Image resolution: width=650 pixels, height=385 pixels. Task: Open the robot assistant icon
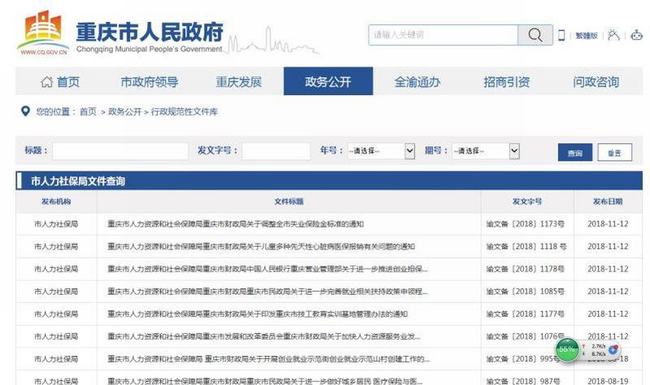click(636, 35)
